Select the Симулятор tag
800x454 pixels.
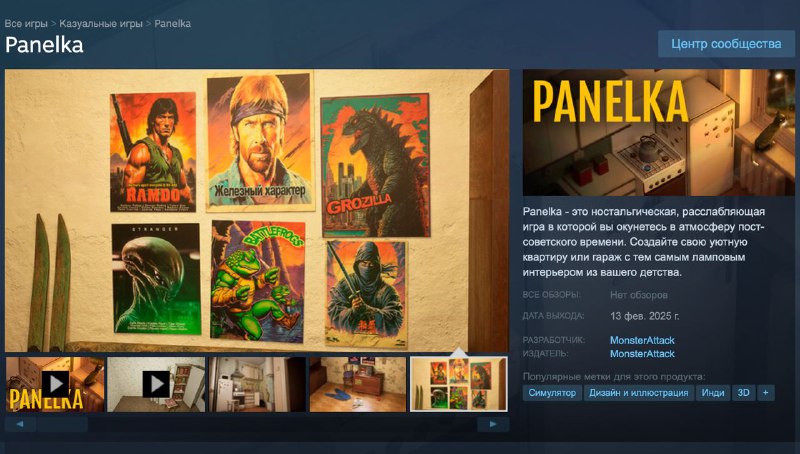pos(552,393)
